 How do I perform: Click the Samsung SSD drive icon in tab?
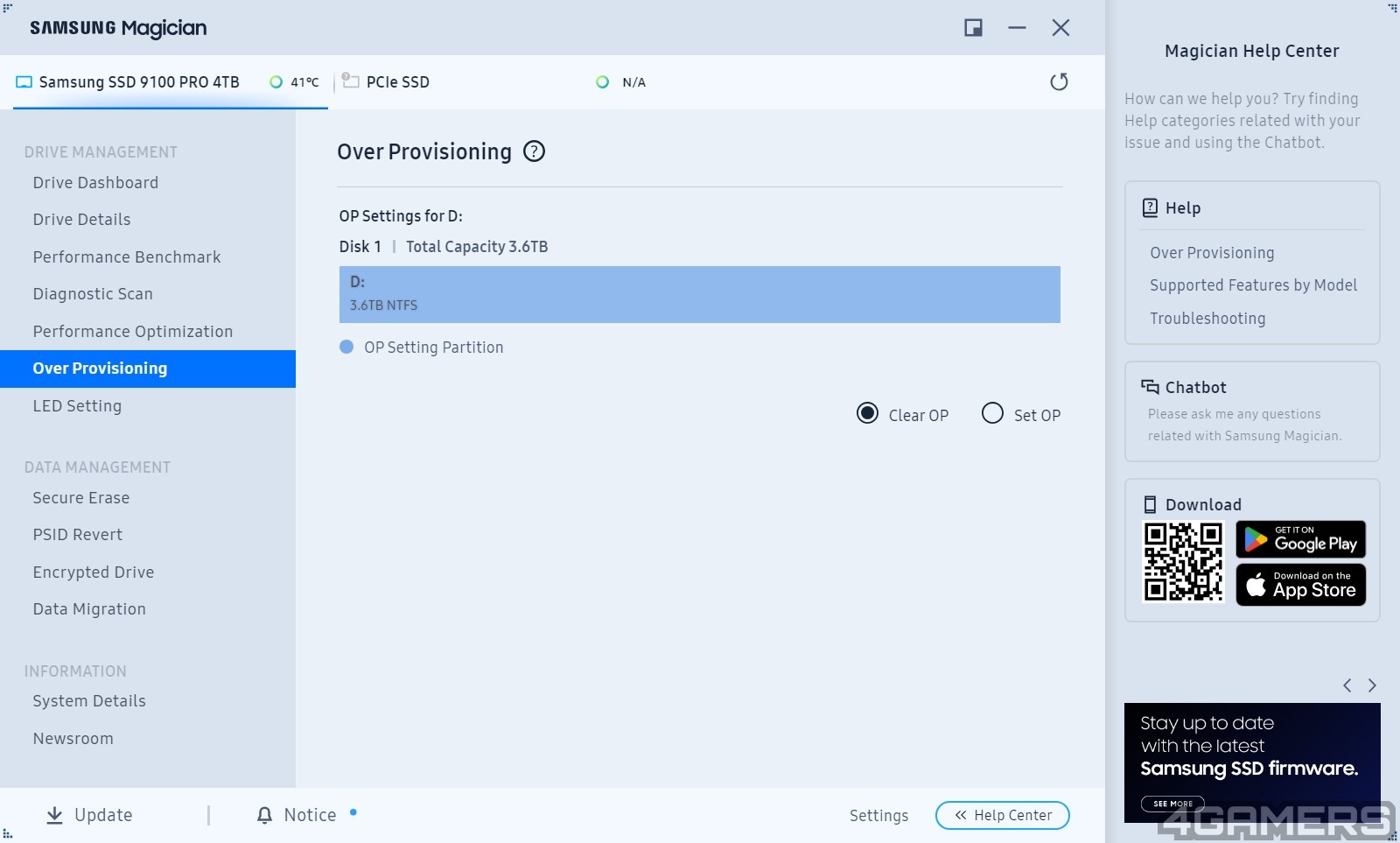pyautogui.click(x=24, y=82)
